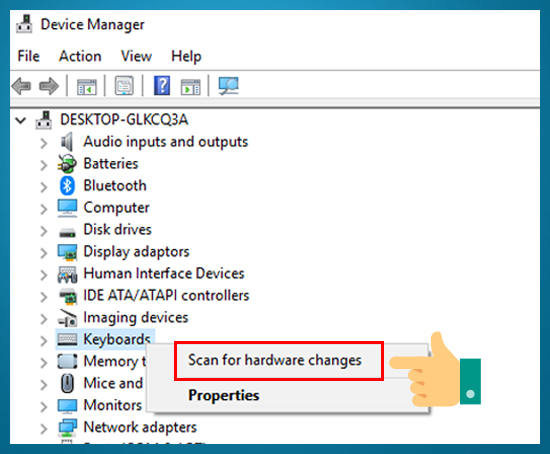Click the Monitors icon
Viewport: 550px width, 454px height.
tap(67, 406)
